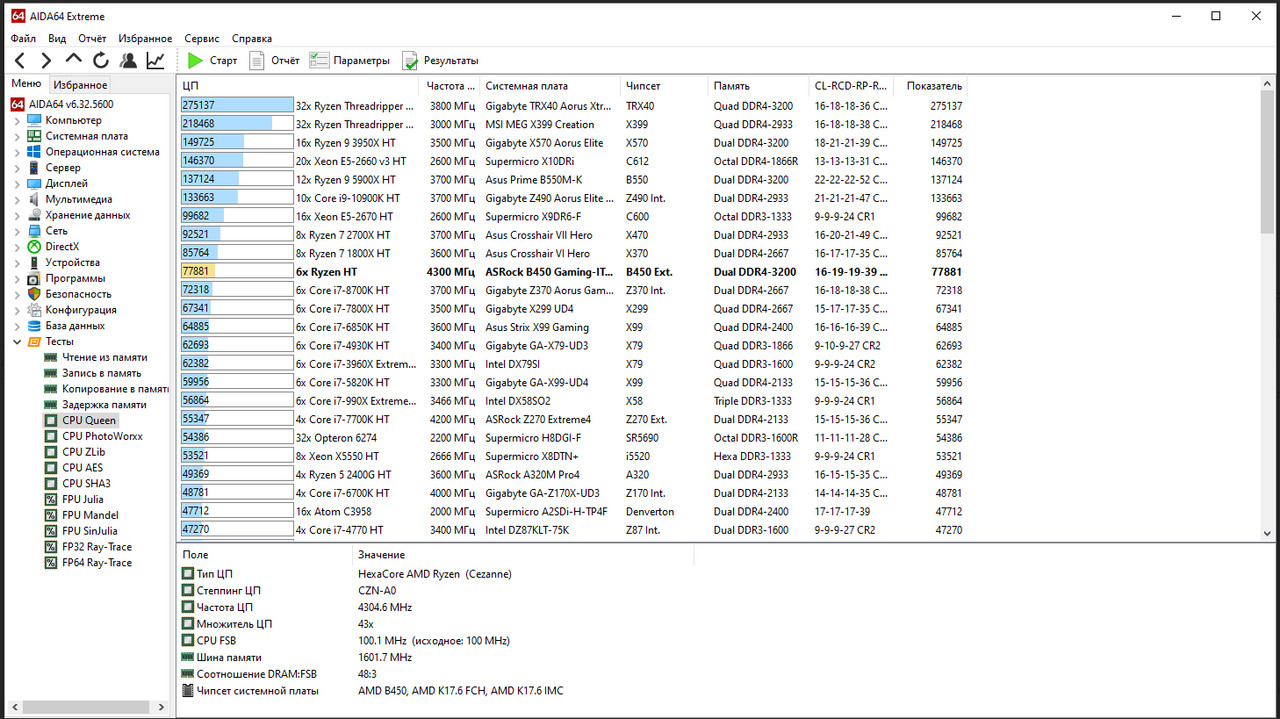Expand the Хранение данных tree node
1280x719 pixels.
click(16, 216)
